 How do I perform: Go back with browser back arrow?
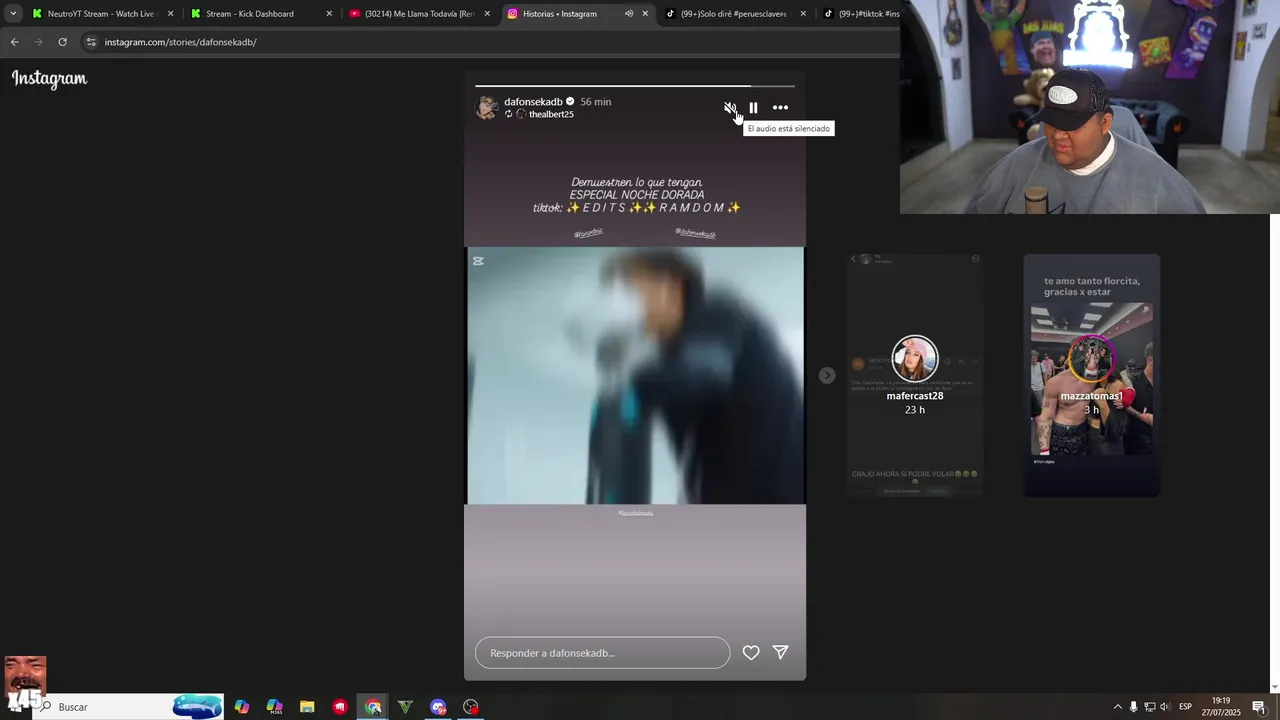point(14,42)
